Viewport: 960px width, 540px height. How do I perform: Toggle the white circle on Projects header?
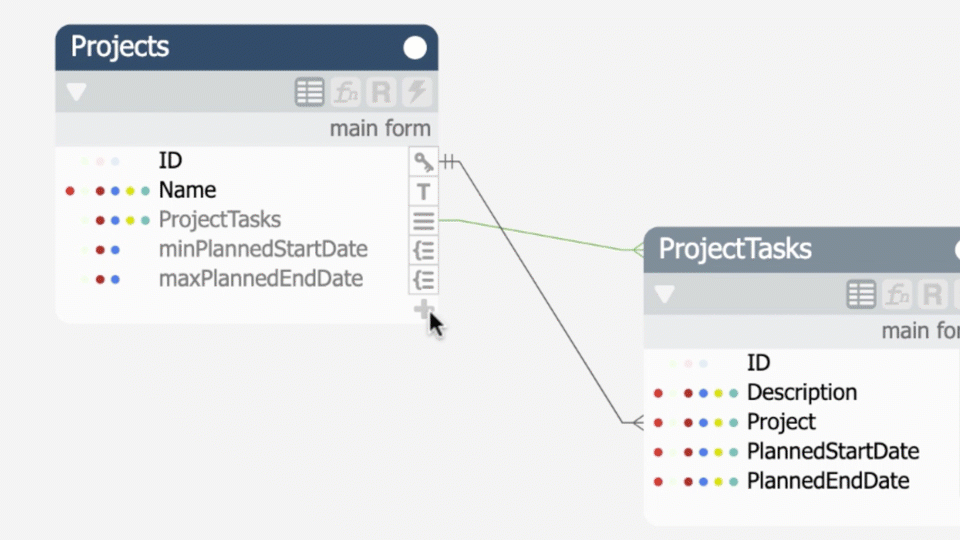click(415, 48)
